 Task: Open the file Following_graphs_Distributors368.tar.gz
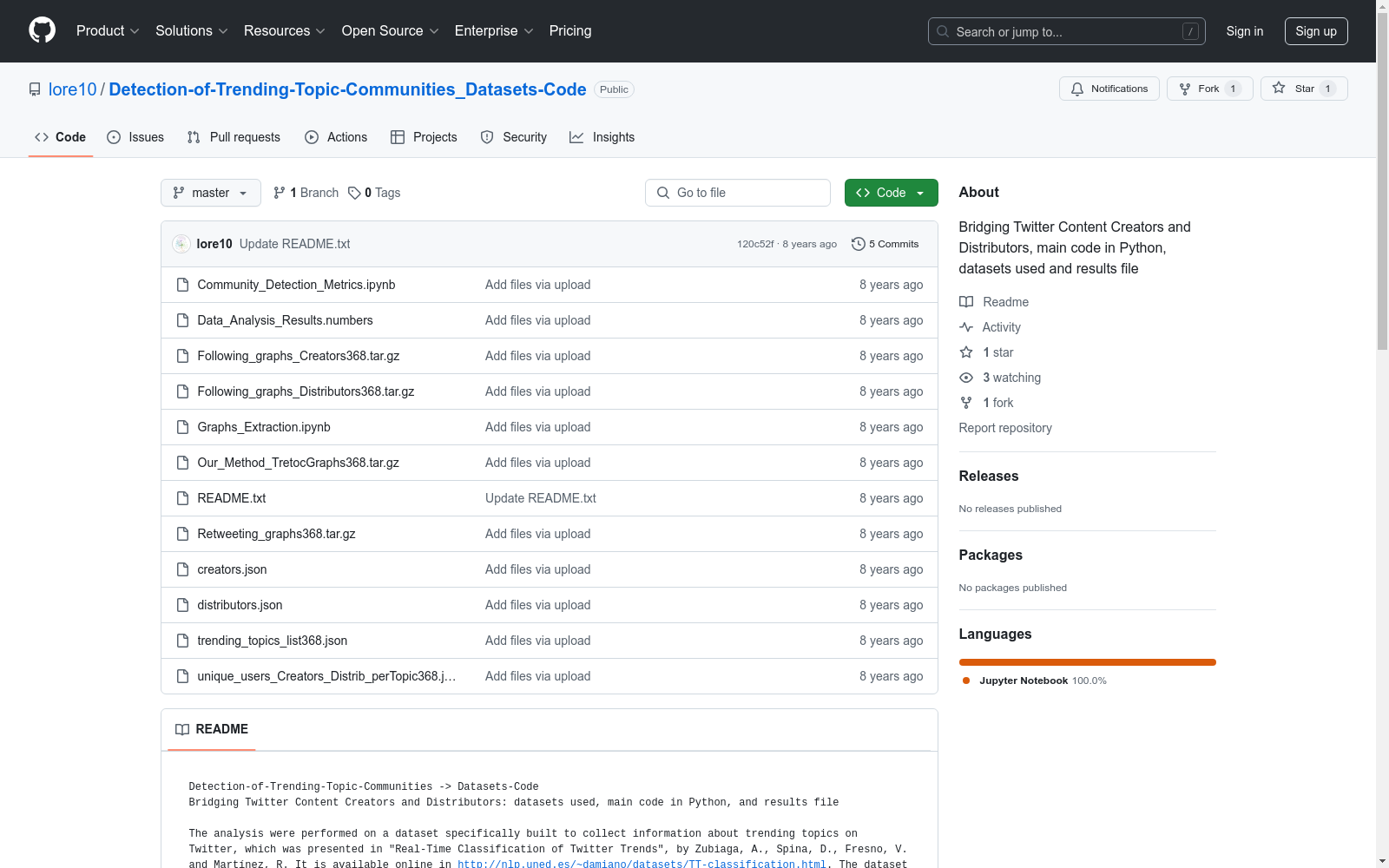coord(306,391)
